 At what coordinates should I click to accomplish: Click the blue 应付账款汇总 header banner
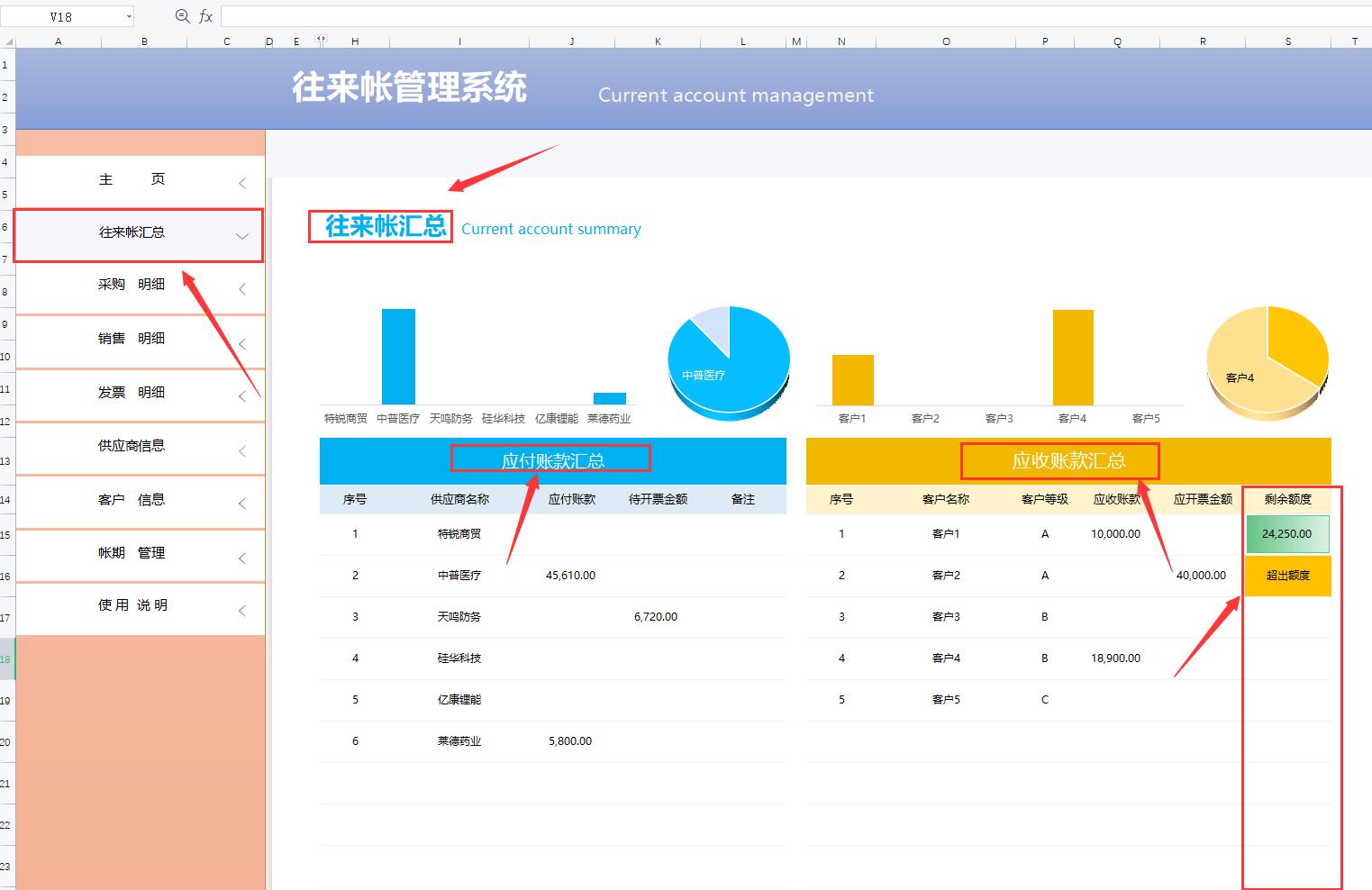(550, 459)
